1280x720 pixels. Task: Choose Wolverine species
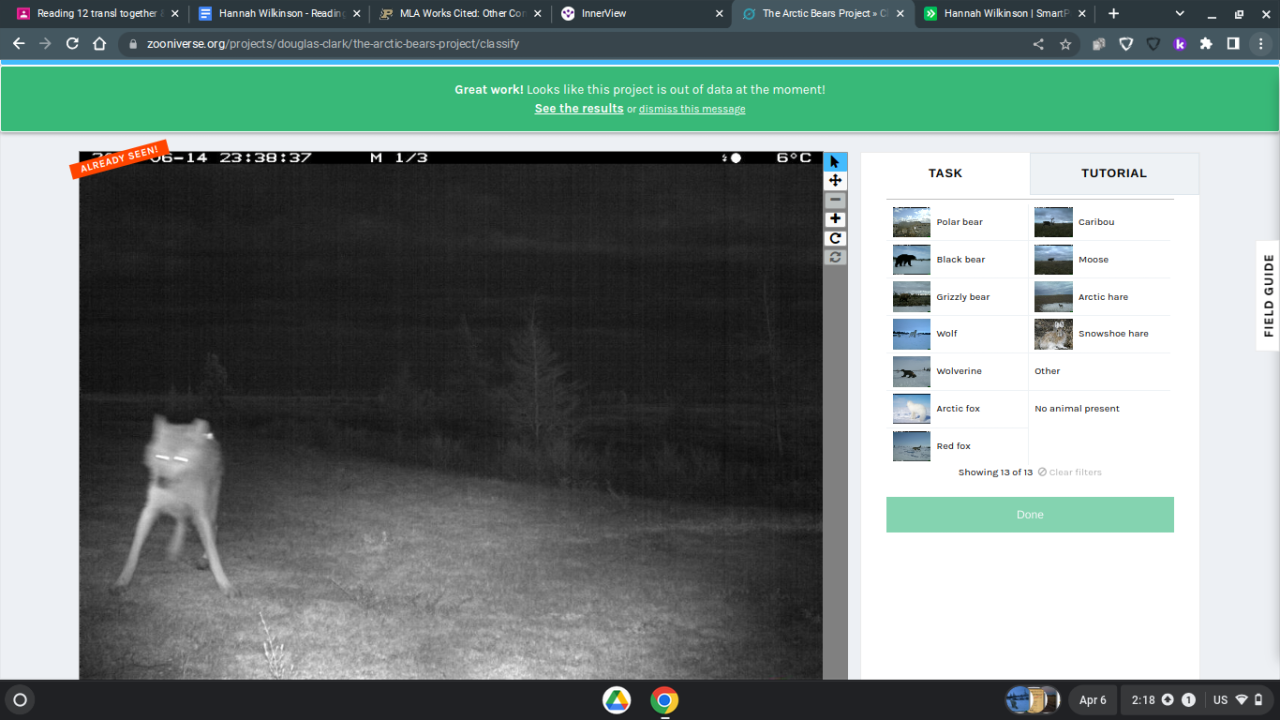(x=957, y=371)
